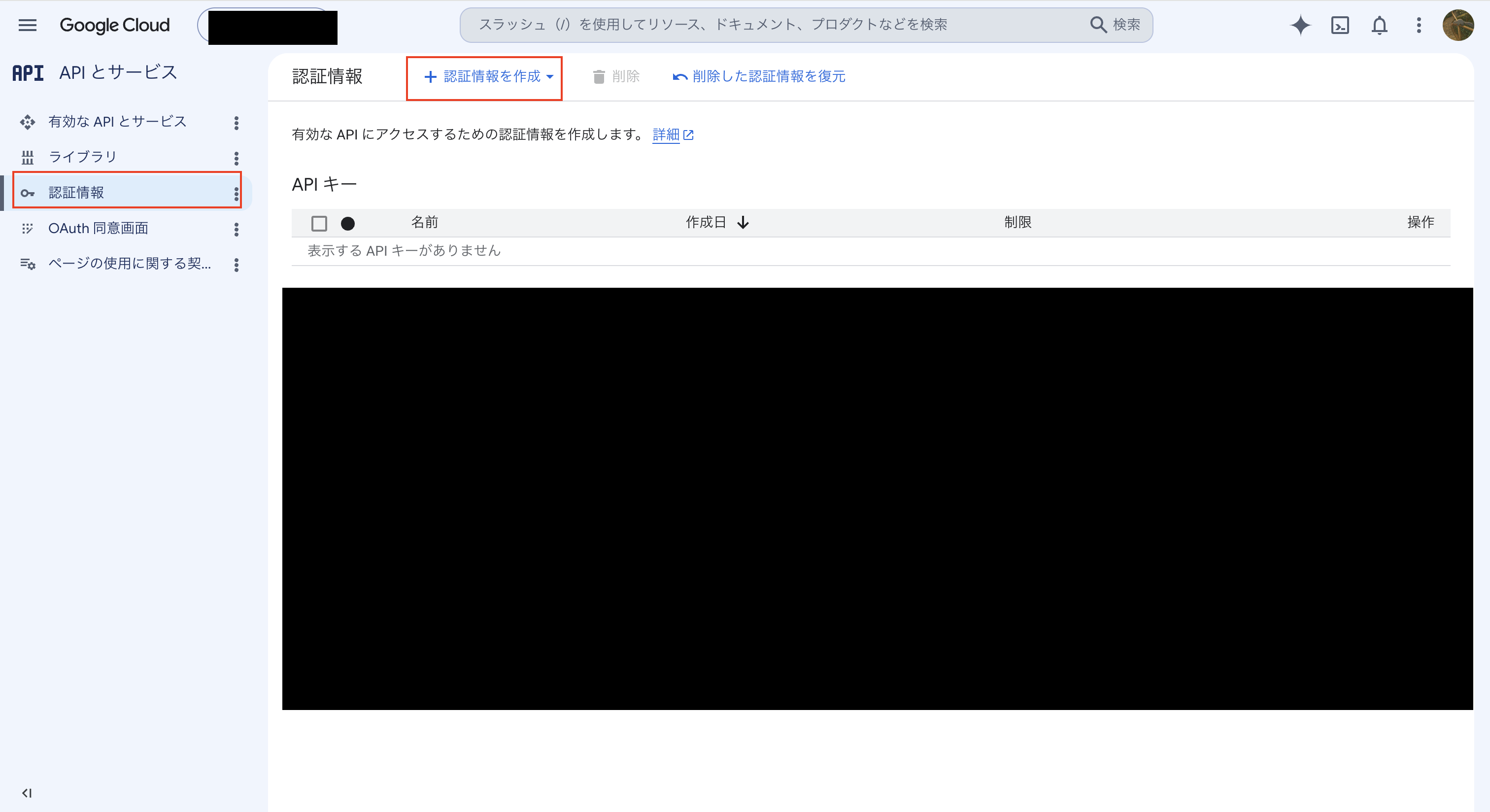Sort API keys by 名前 column
The width and height of the screenshot is (1490, 812).
pos(425,222)
